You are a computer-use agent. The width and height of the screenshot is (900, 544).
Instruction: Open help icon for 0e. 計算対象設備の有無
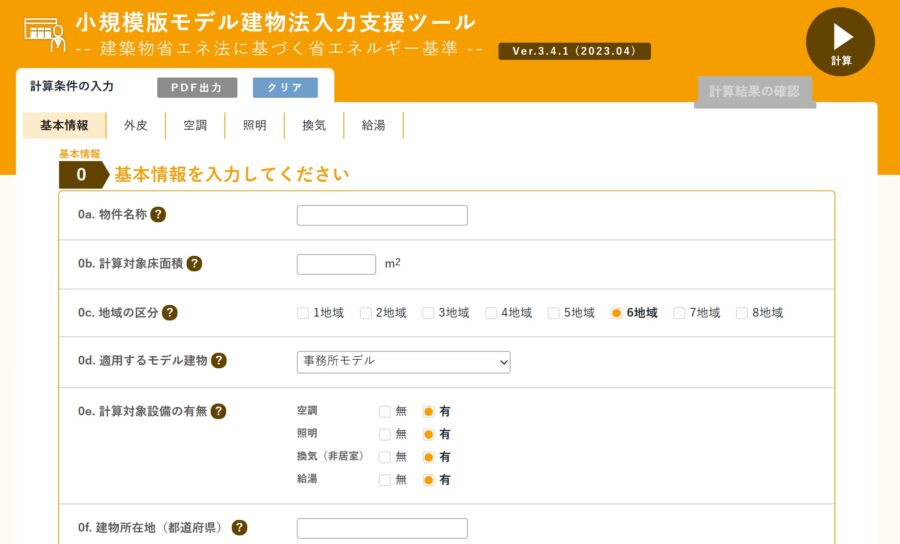[x=218, y=411]
